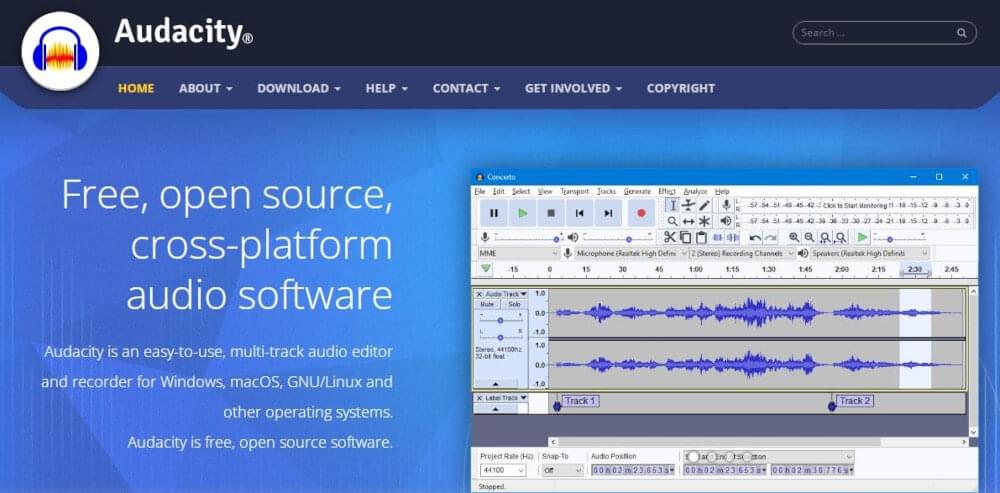Solo the Audio Track
Screen dimensions: 1000x493
point(514,304)
